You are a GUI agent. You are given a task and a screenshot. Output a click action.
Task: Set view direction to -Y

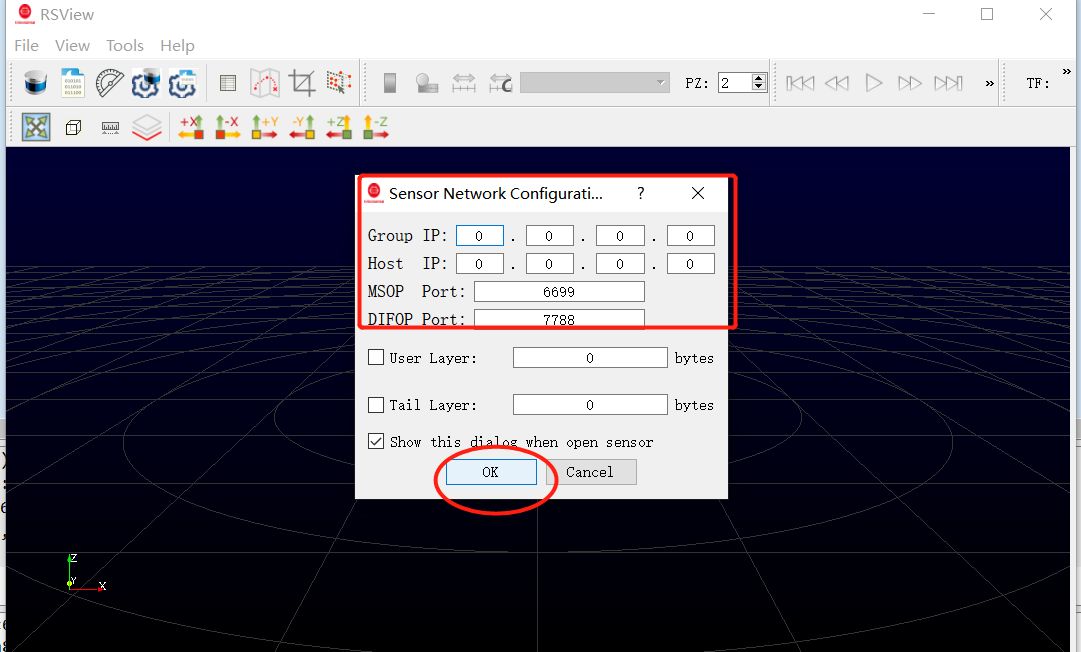point(302,128)
